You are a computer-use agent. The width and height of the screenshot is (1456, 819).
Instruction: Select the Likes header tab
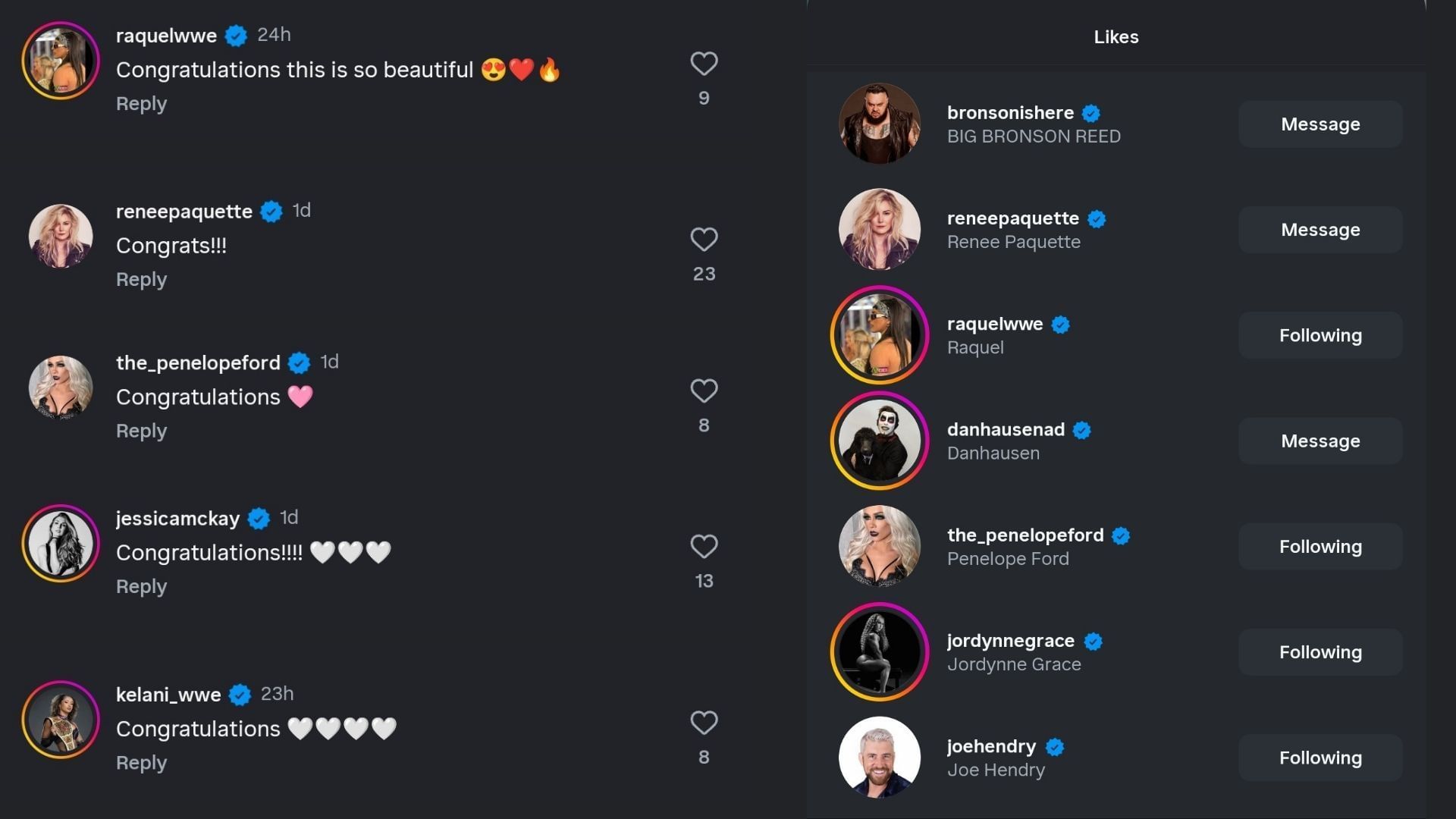click(1116, 36)
